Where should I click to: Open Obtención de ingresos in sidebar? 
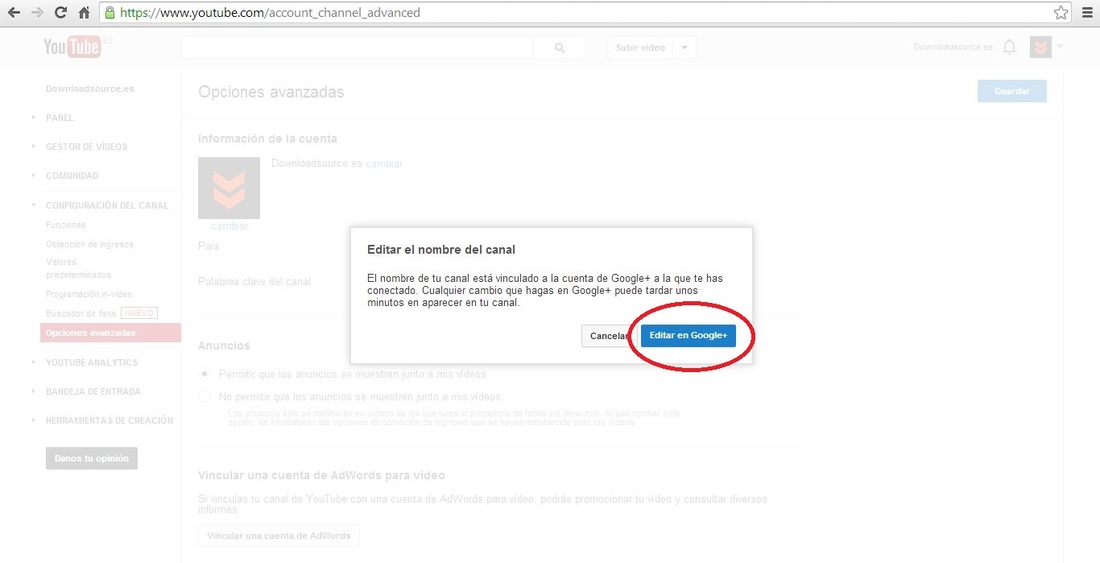(x=89, y=244)
